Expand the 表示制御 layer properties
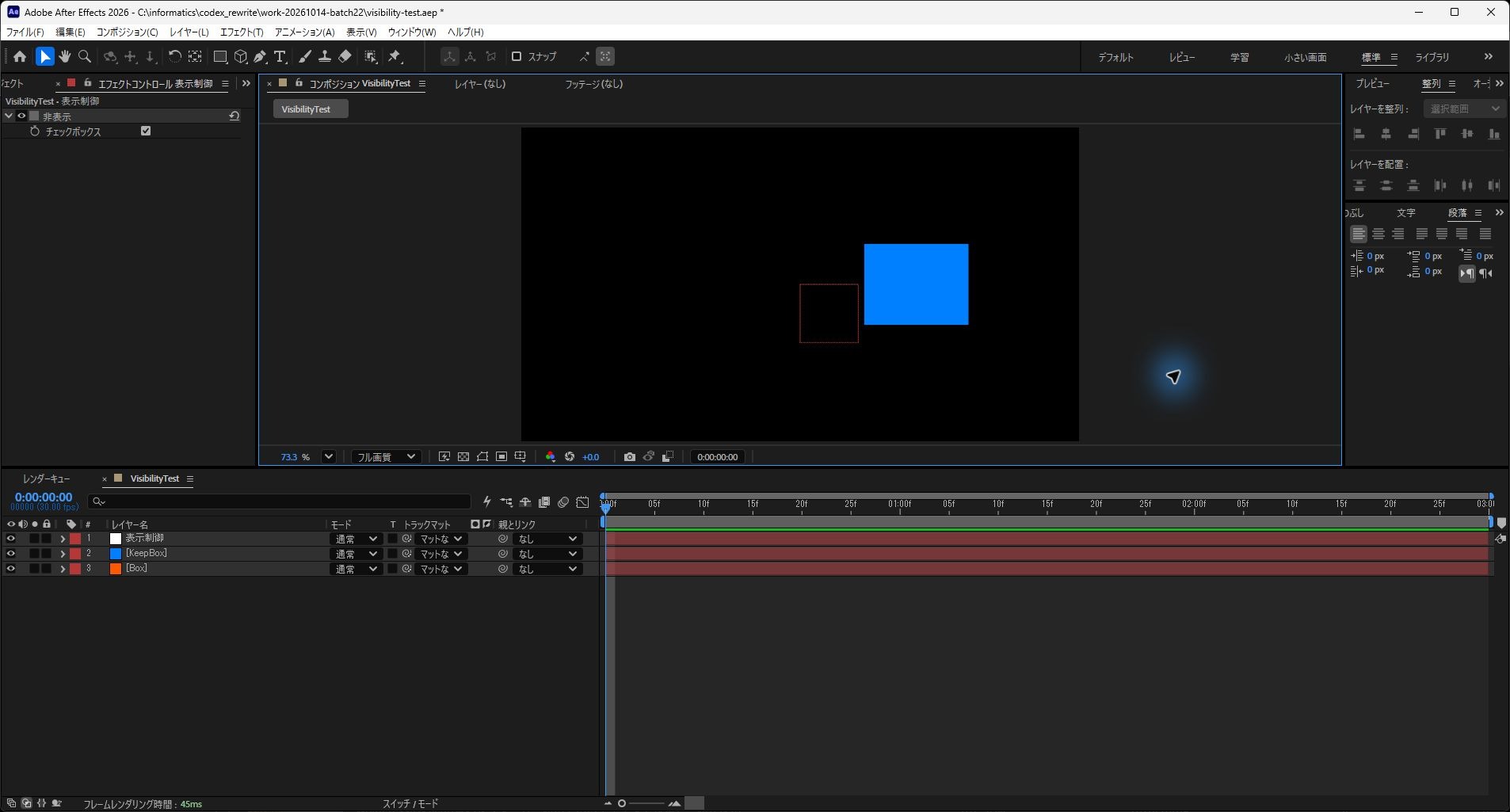The width and height of the screenshot is (1510, 812). [x=63, y=539]
